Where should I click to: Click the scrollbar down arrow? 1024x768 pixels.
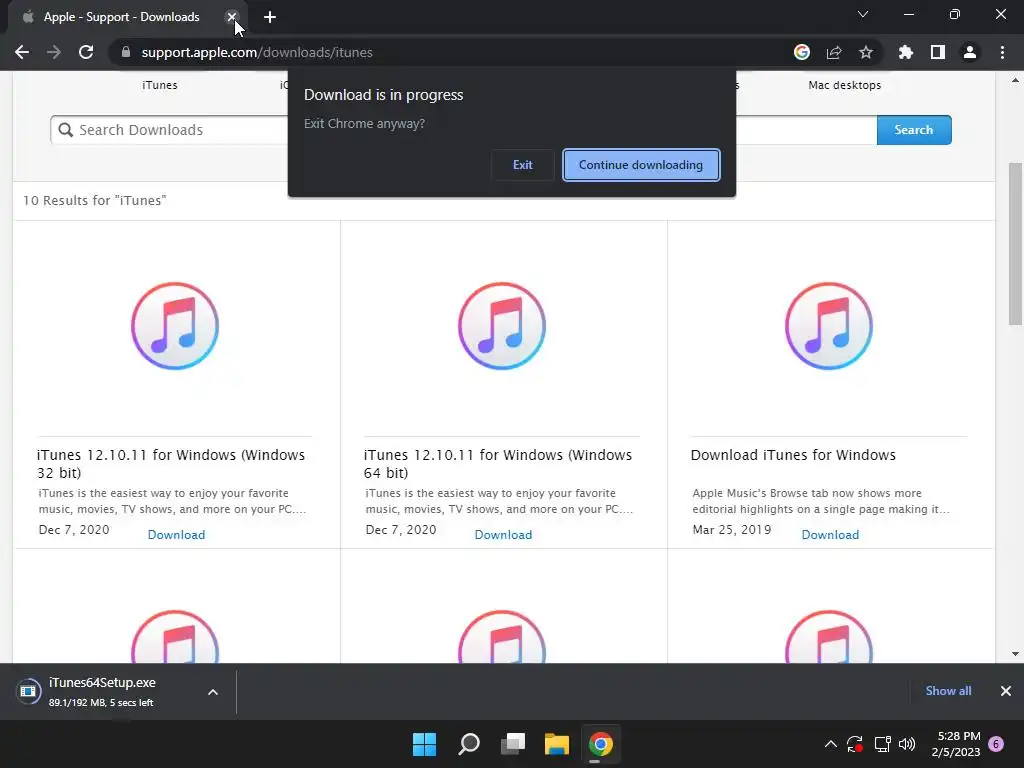pyautogui.click(x=1015, y=654)
